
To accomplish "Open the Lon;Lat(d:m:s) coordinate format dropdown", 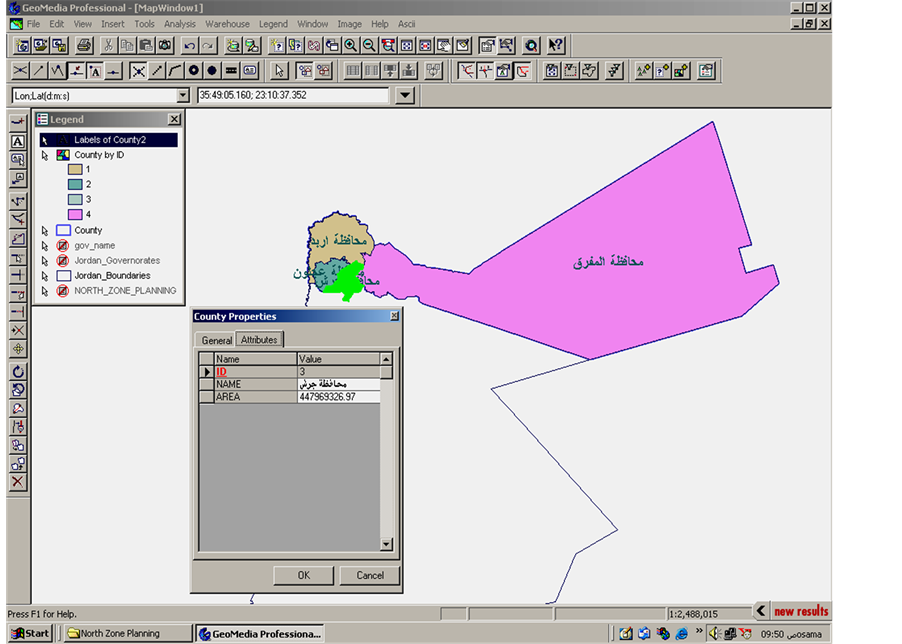I will [x=182, y=96].
